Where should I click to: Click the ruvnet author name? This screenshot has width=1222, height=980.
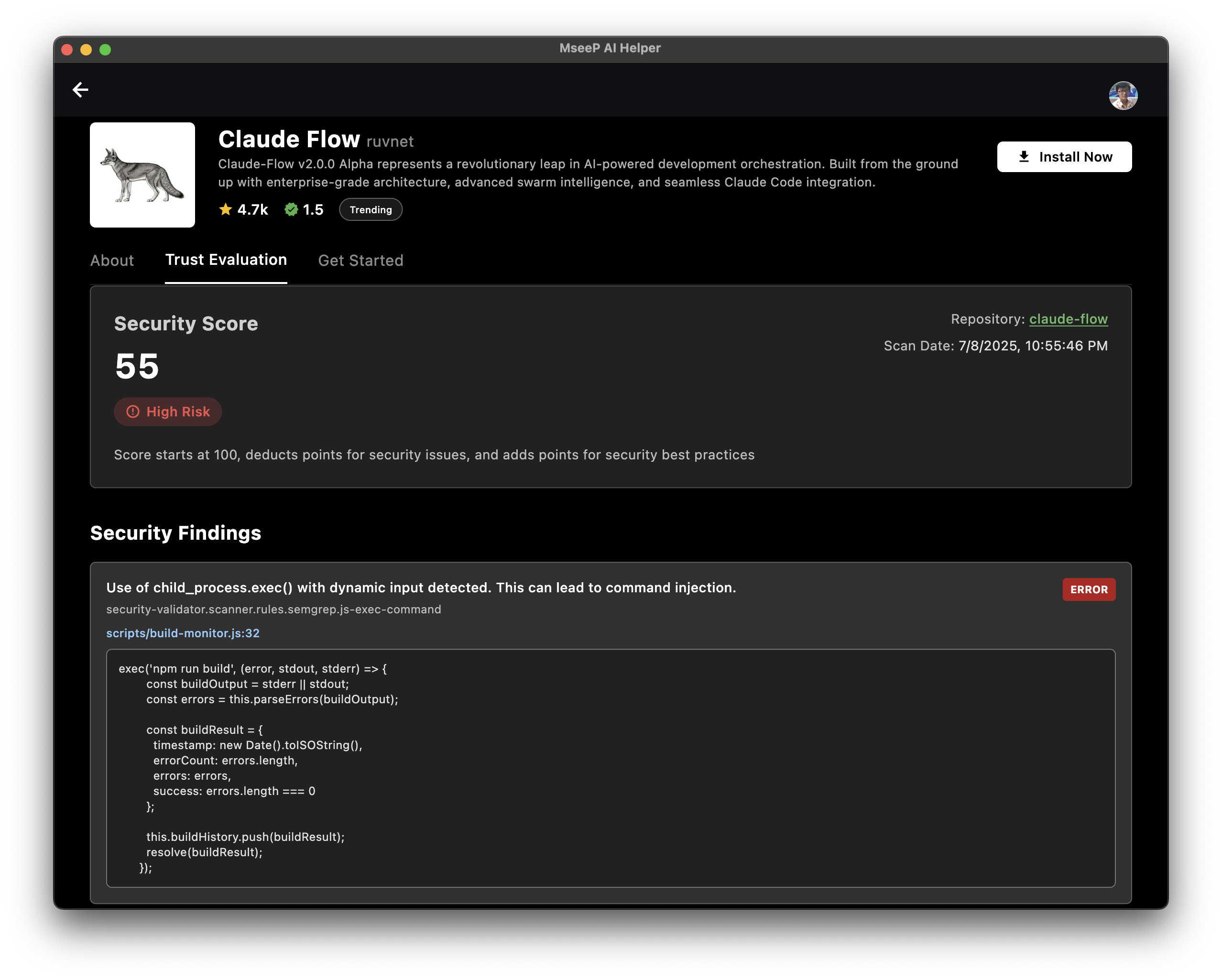pyautogui.click(x=390, y=142)
